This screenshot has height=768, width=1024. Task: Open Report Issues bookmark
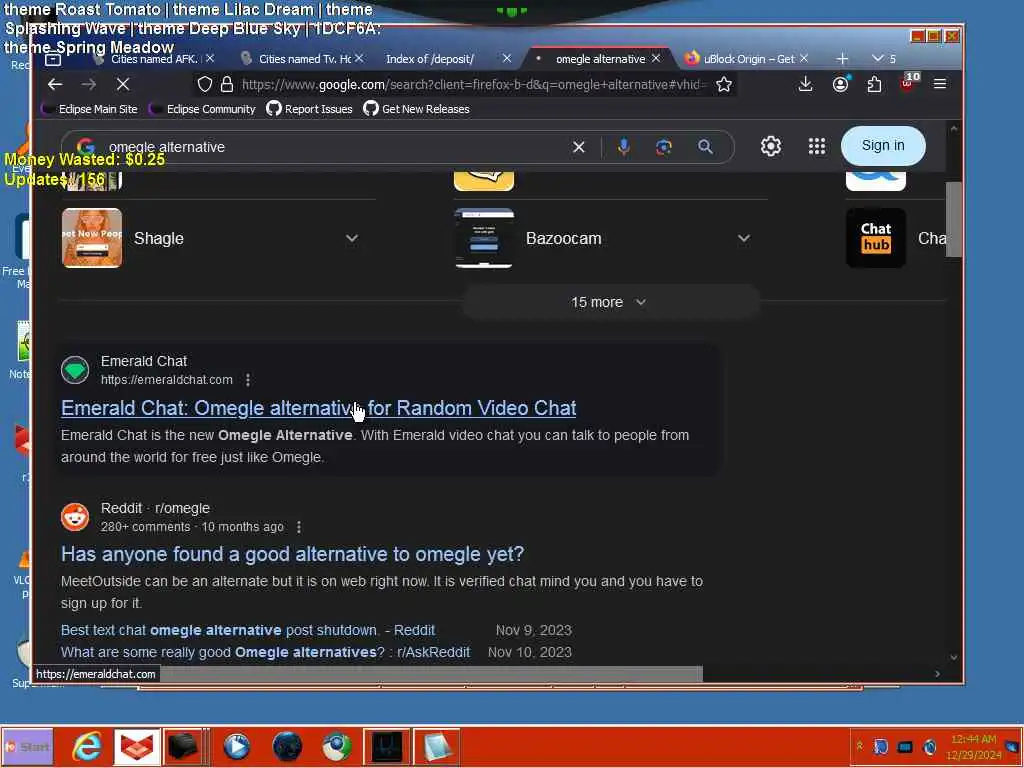coord(310,109)
